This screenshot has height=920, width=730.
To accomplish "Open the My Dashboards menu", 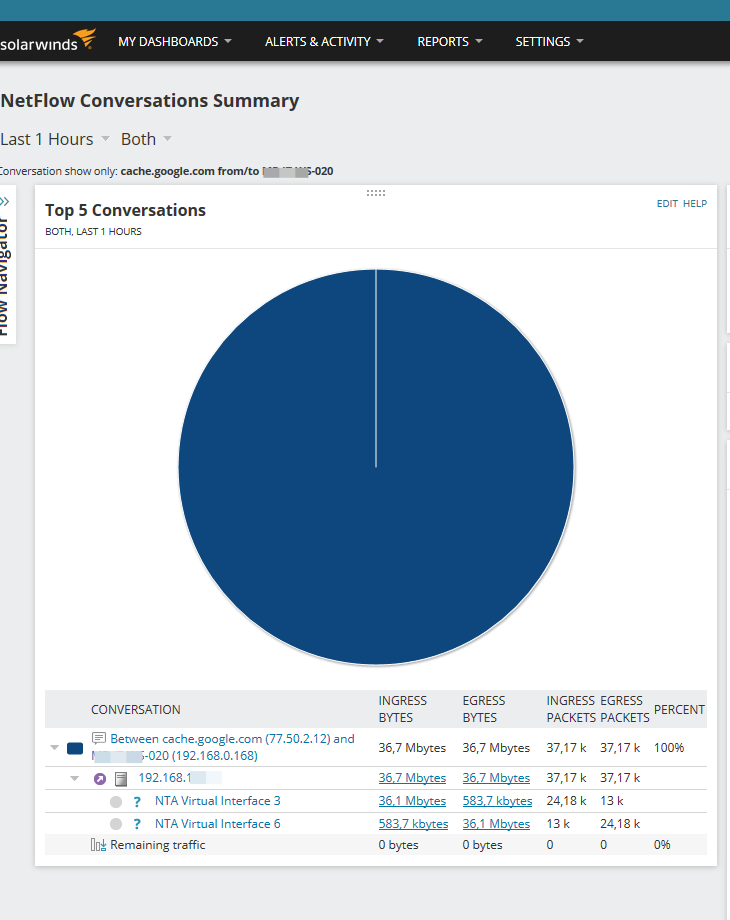I will click(x=175, y=42).
